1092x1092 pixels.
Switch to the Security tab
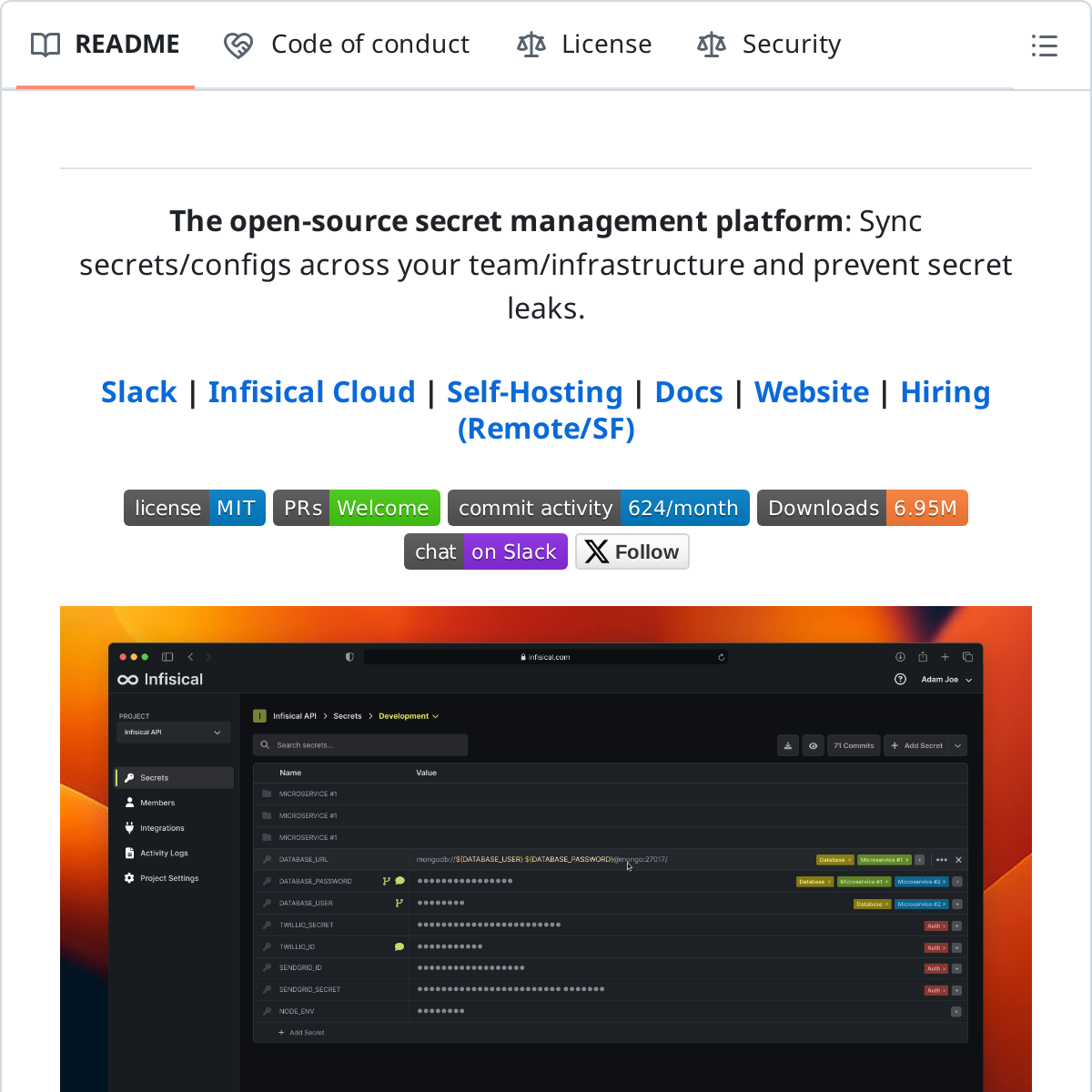pyautogui.click(x=769, y=45)
